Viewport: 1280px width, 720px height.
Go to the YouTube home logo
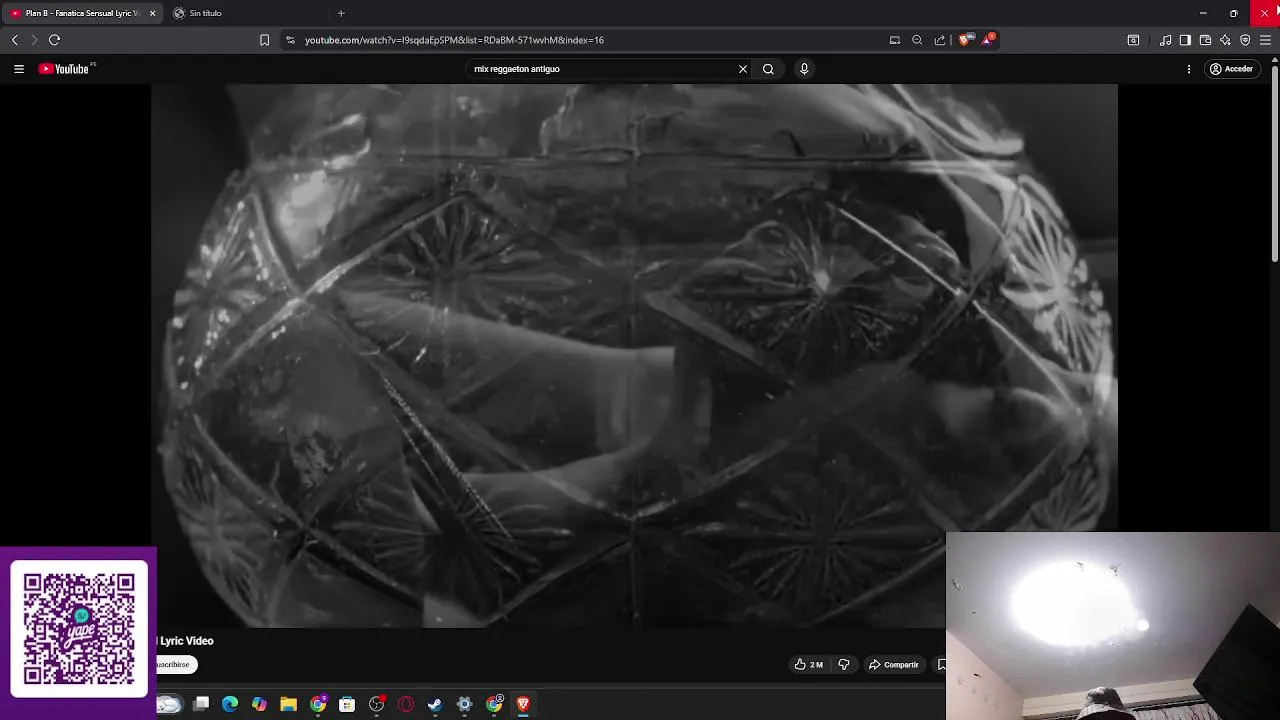[x=66, y=69]
